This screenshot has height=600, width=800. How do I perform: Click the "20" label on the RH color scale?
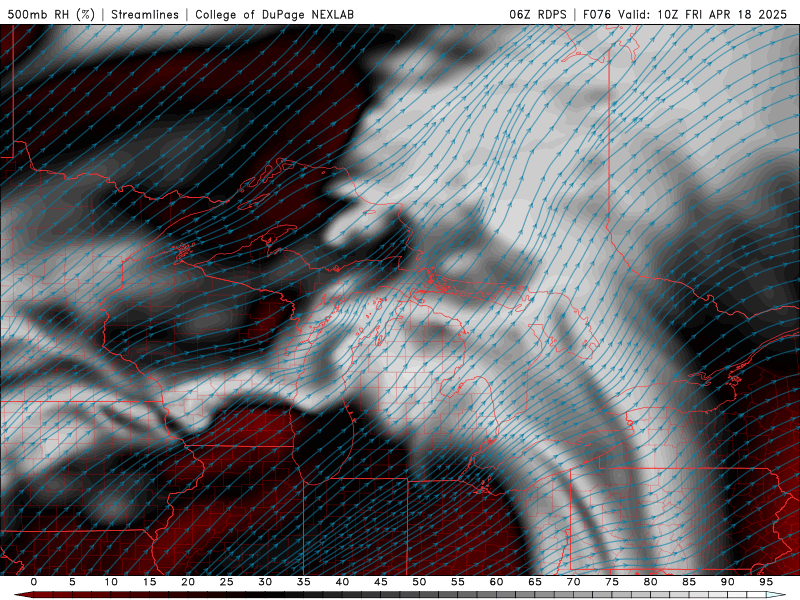[188, 582]
